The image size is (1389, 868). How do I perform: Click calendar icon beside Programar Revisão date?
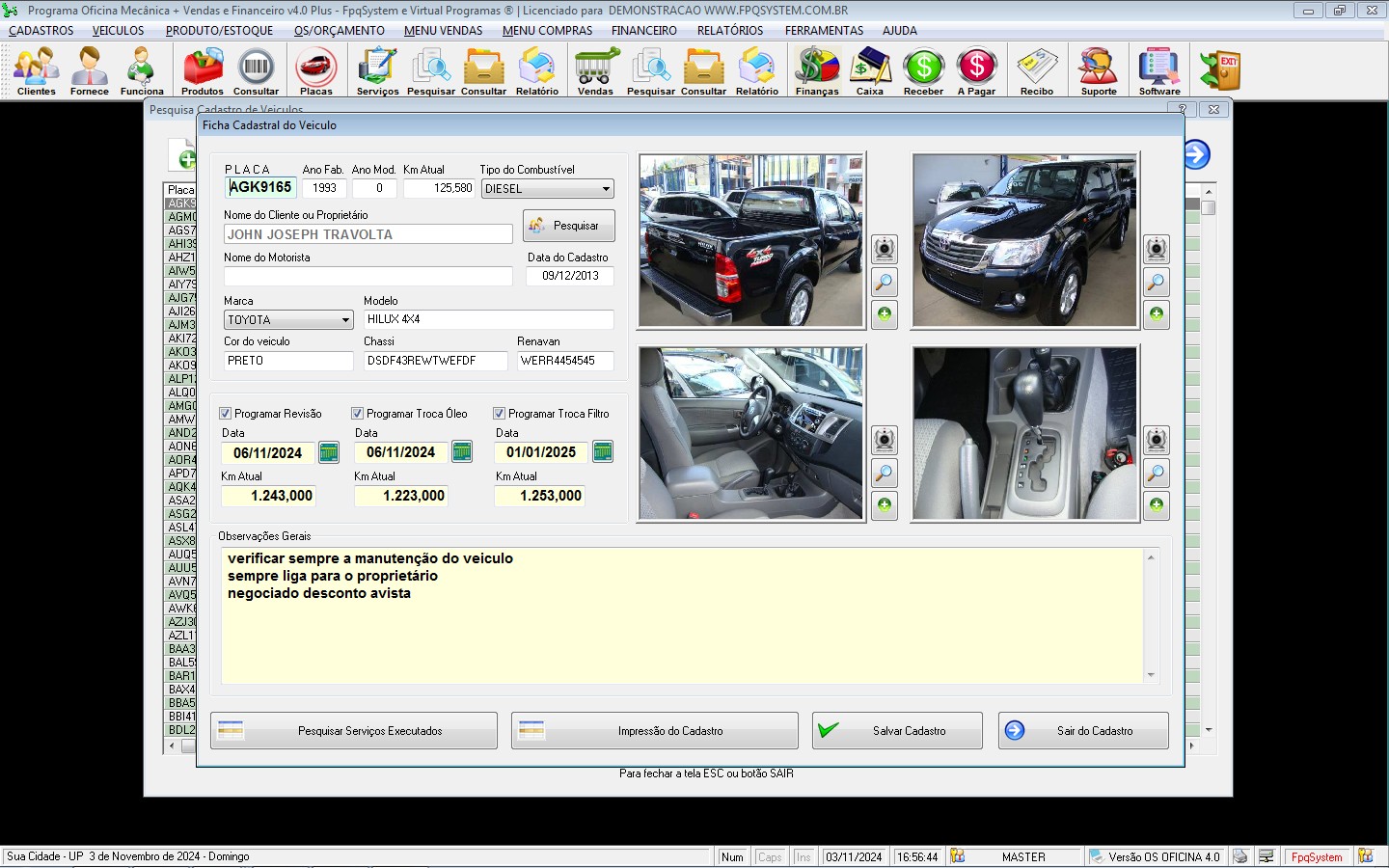329,452
